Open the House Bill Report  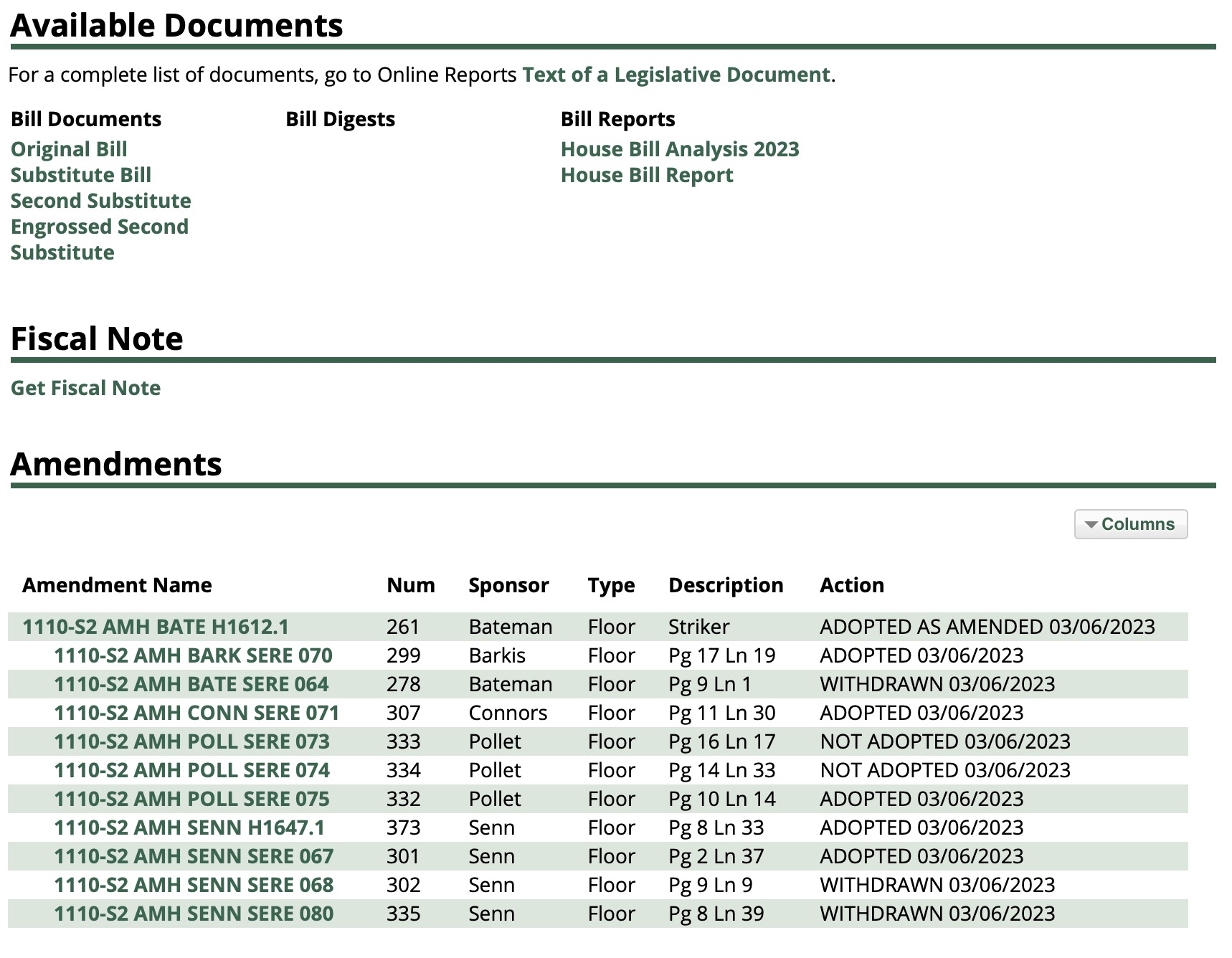[646, 175]
